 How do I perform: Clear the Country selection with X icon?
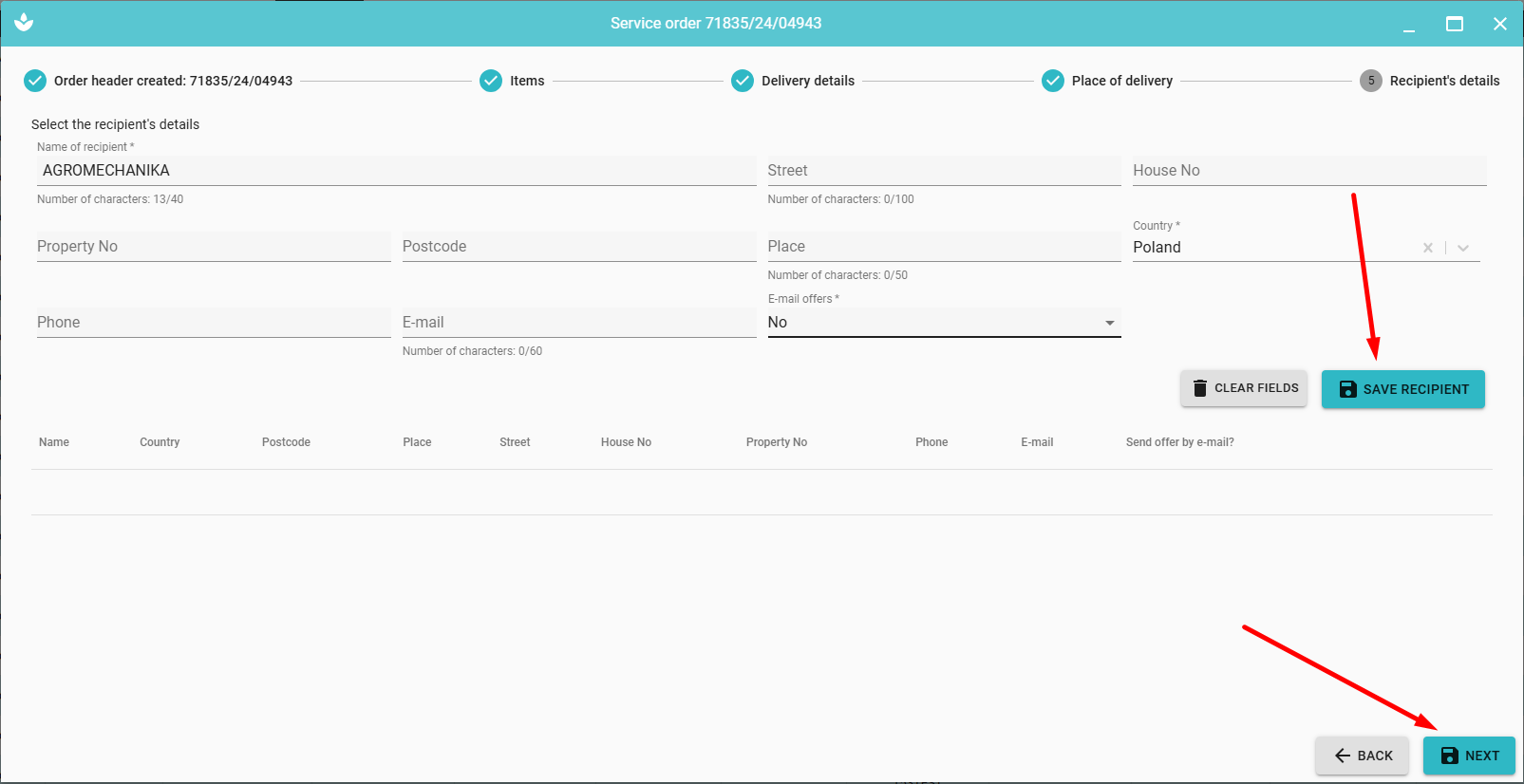click(x=1427, y=248)
